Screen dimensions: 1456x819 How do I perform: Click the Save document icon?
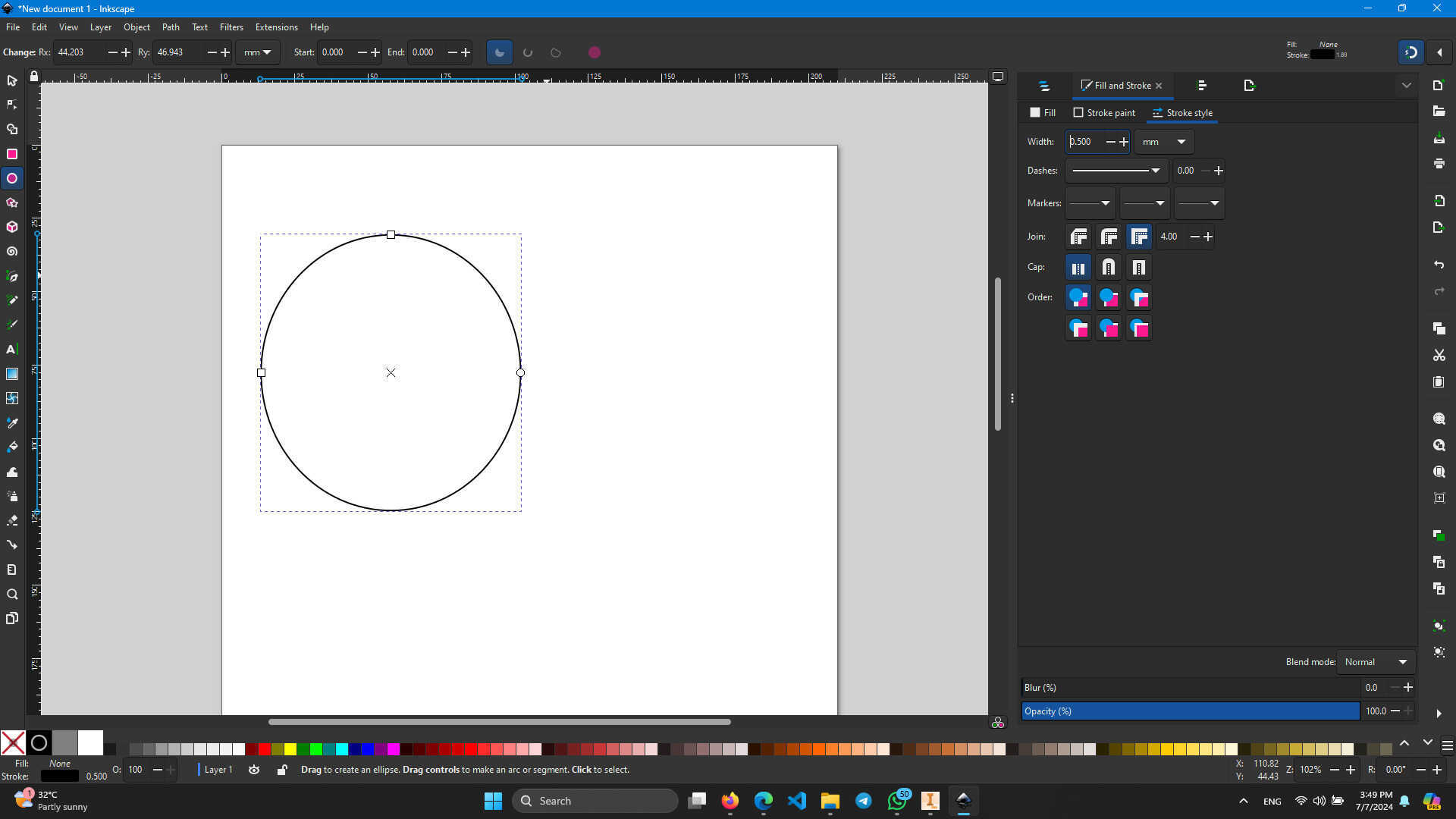click(x=1439, y=138)
